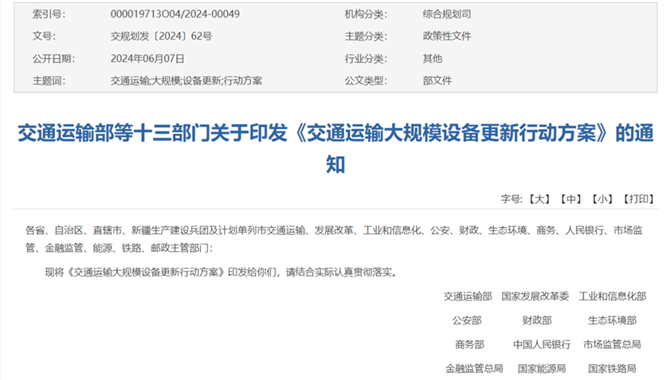Click signatory 工业和信息化部
This screenshot has width=670, height=380.
coord(612,296)
